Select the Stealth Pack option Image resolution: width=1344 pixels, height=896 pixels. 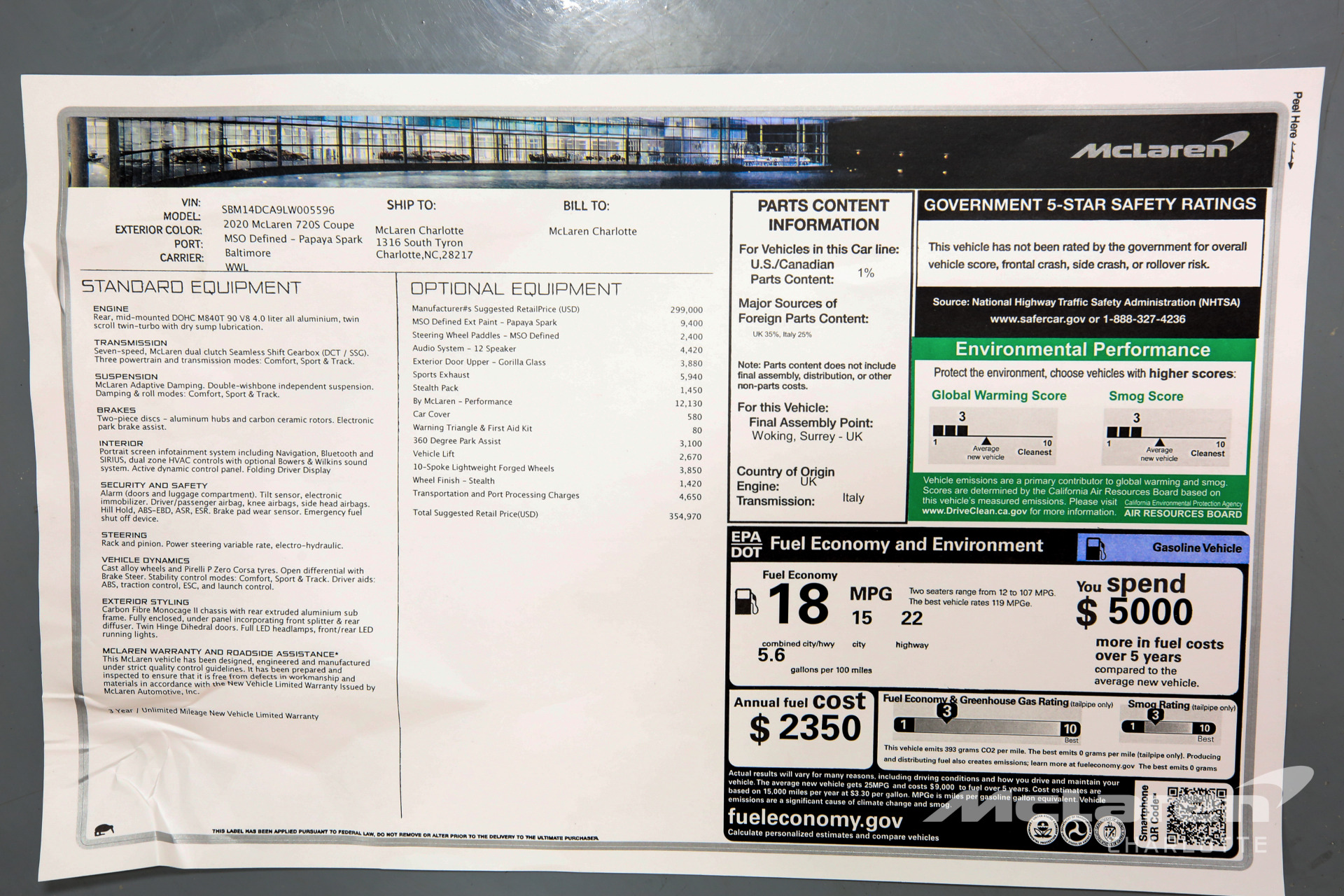[557, 388]
